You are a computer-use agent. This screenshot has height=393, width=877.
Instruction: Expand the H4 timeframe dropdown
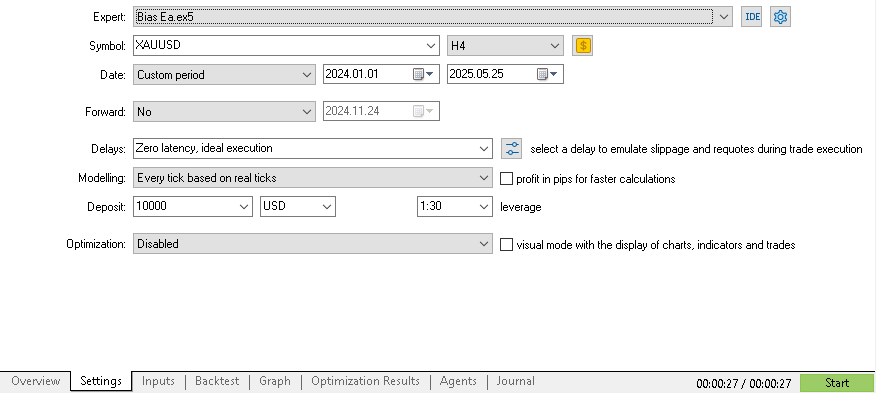click(505, 46)
